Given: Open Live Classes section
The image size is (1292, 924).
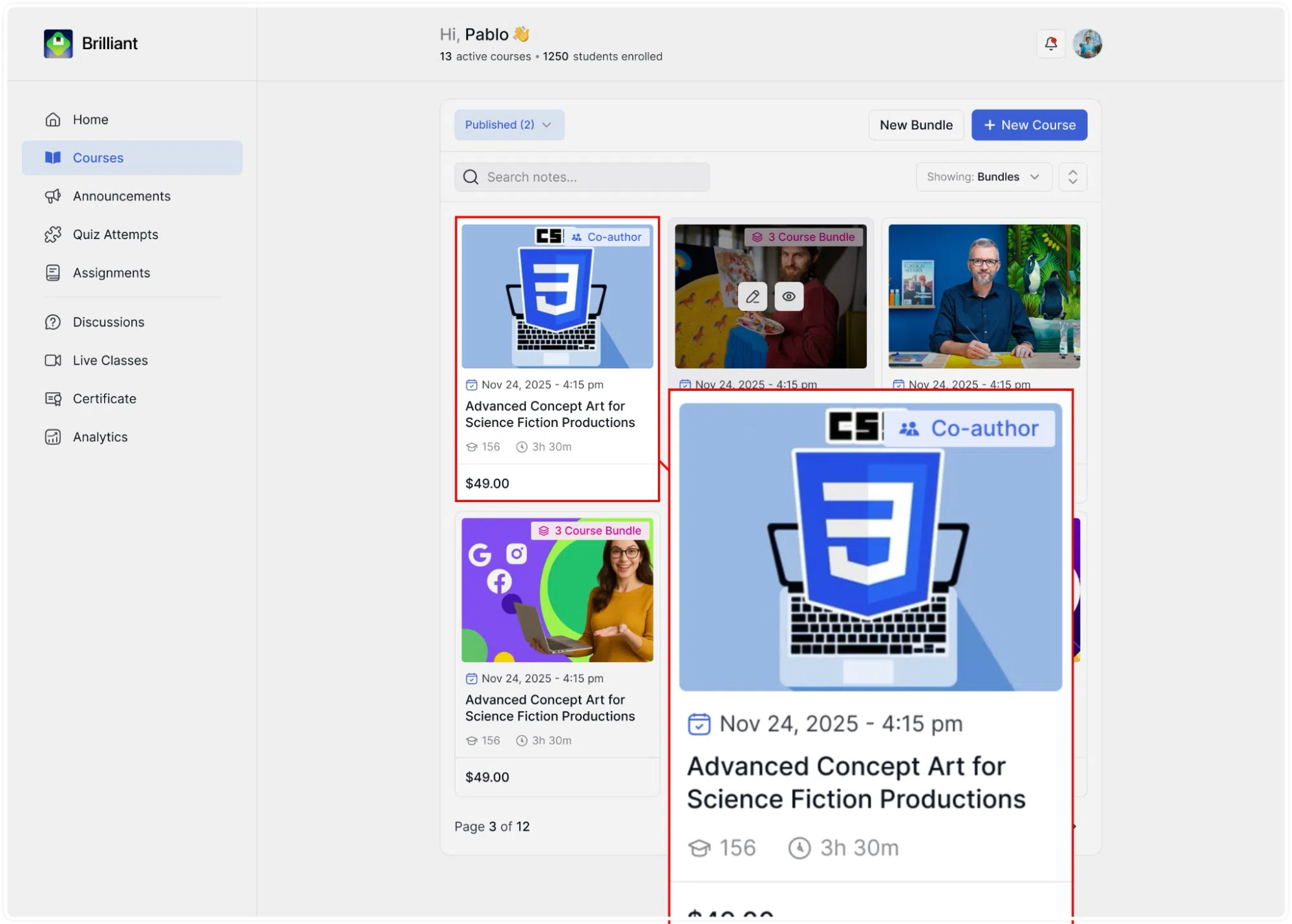Looking at the screenshot, I should pos(132,361).
